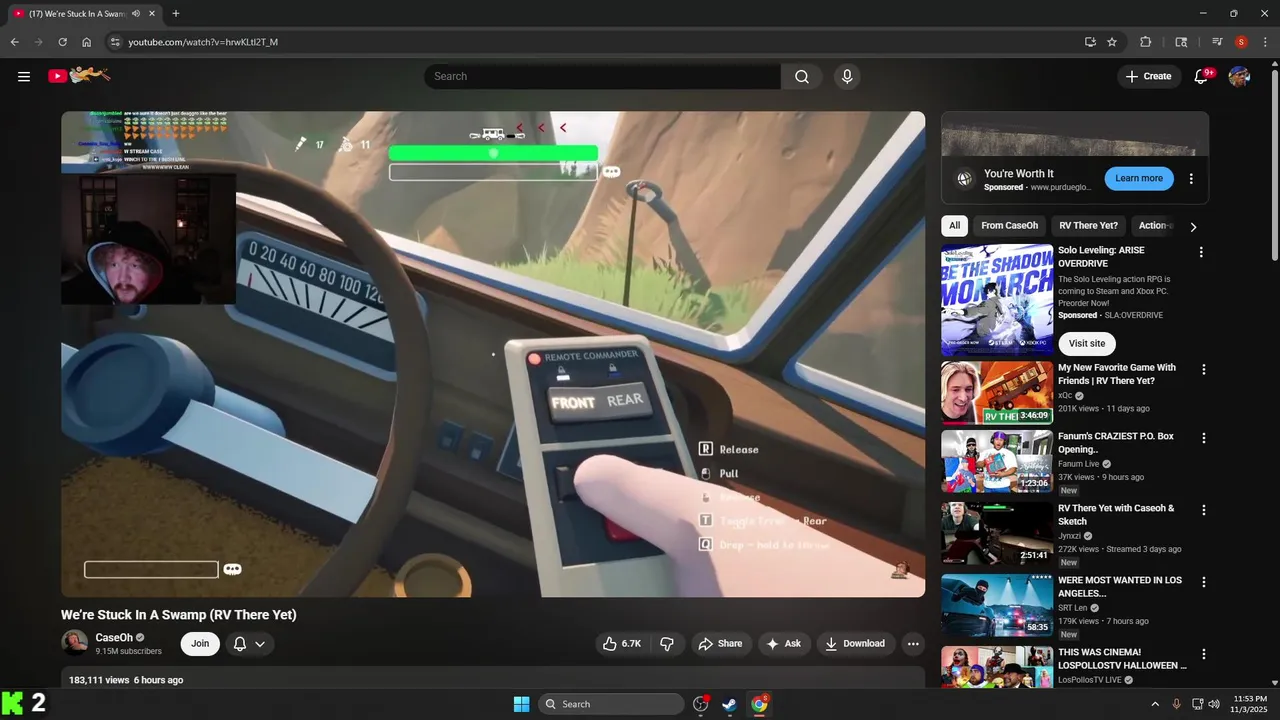Open the YouTube guide hamburger menu
This screenshot has height=720, width=1280.
(x=24, y=76)
